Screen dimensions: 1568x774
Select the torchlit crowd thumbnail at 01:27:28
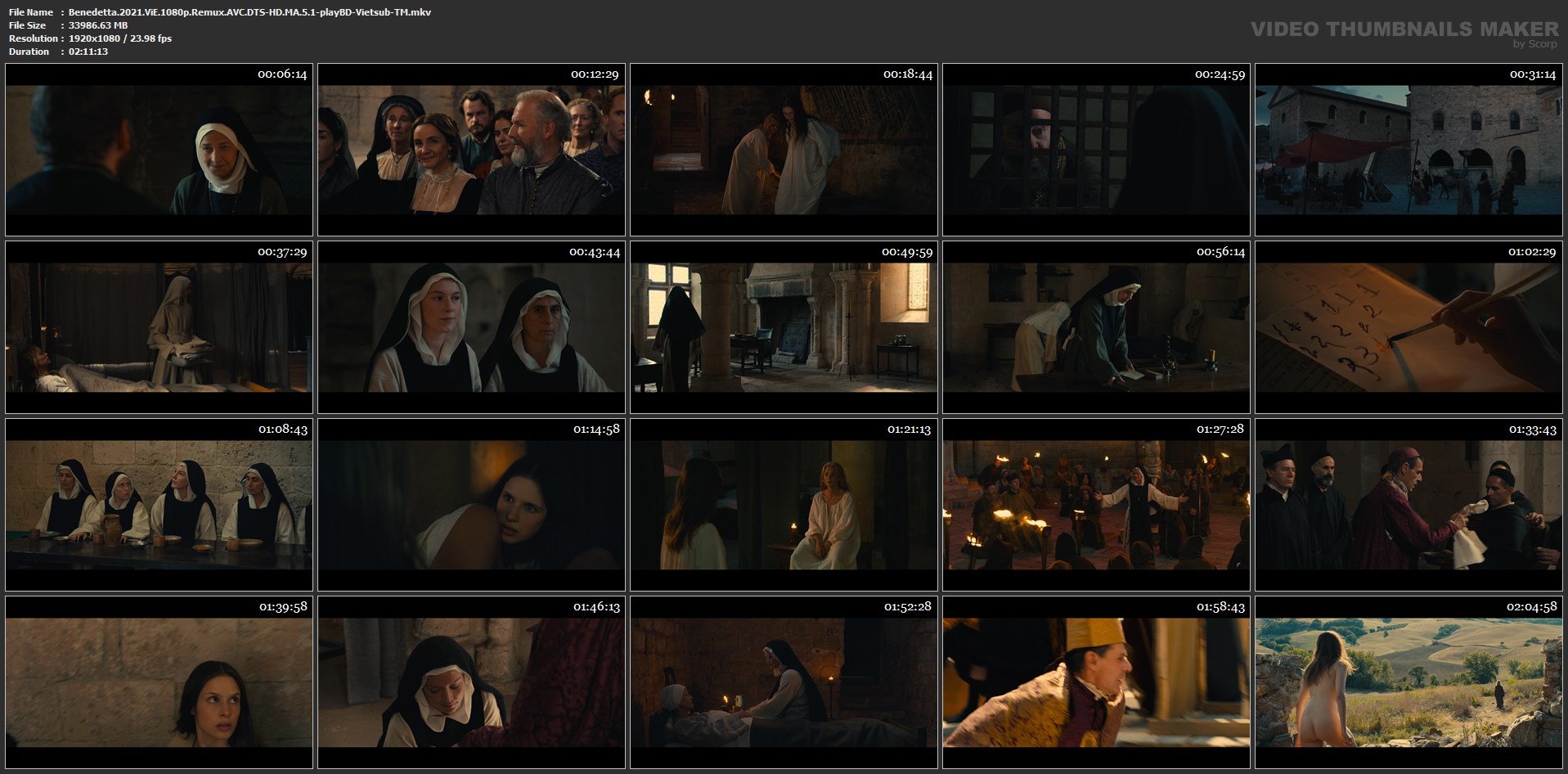tap(1096, 505)
